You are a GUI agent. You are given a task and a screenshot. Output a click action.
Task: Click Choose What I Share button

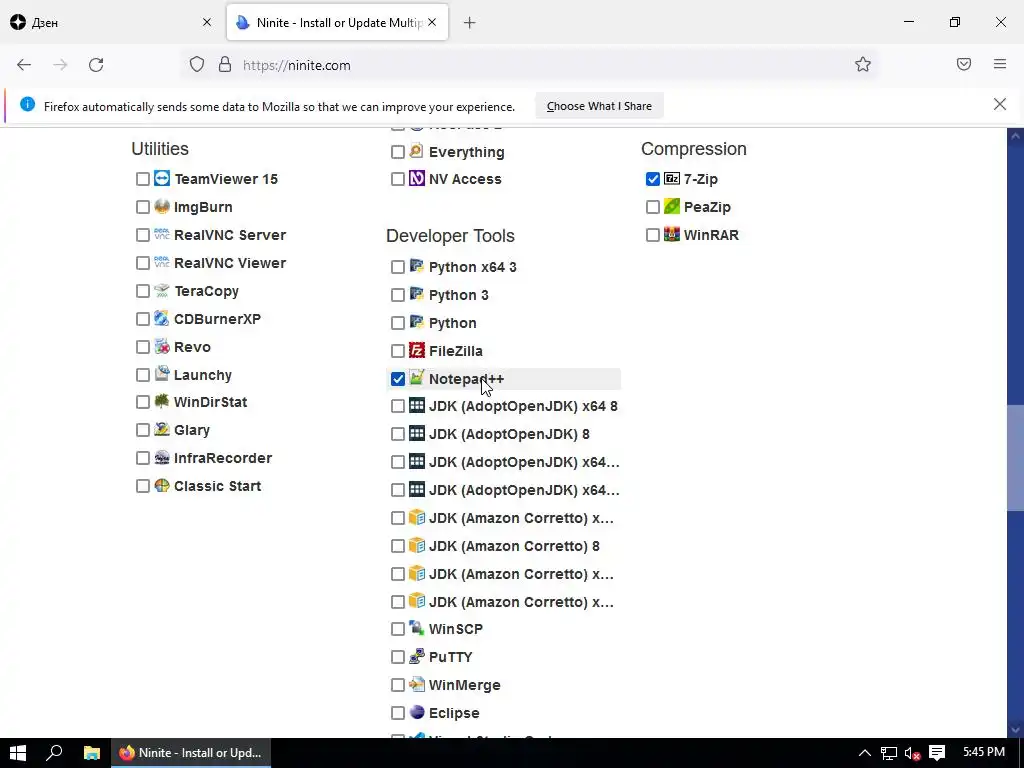(599, 106)
